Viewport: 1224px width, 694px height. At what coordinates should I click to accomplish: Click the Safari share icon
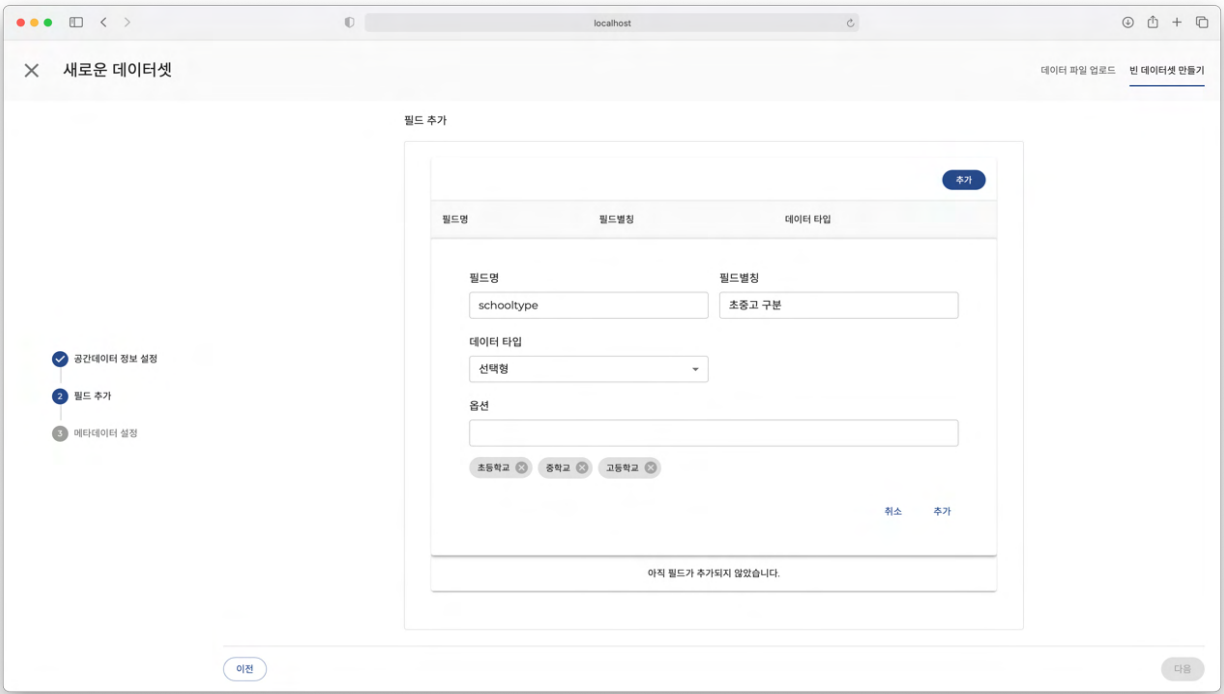click(1152, 22)
